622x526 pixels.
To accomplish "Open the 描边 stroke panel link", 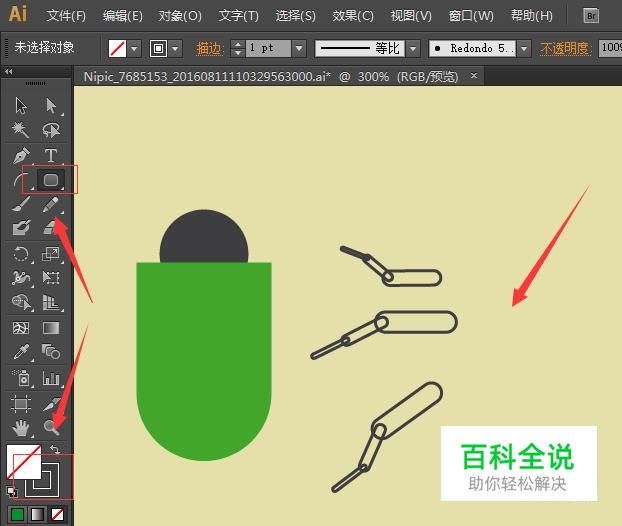I will (x=209, y=49).
